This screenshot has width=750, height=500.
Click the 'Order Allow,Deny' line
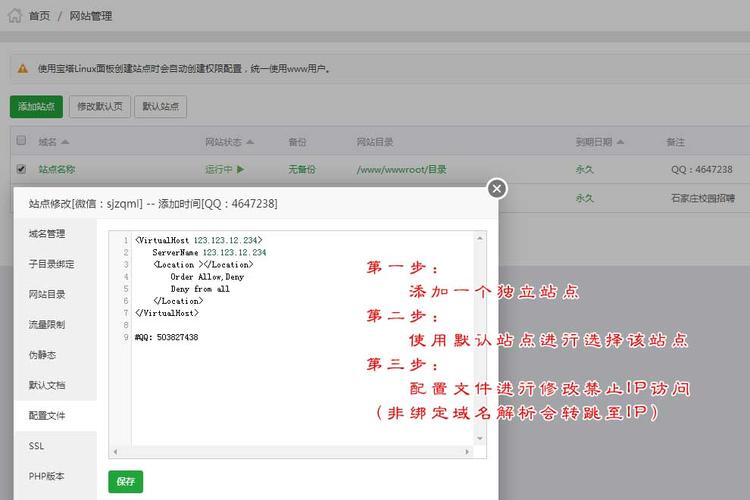click(x=207, y=277)
